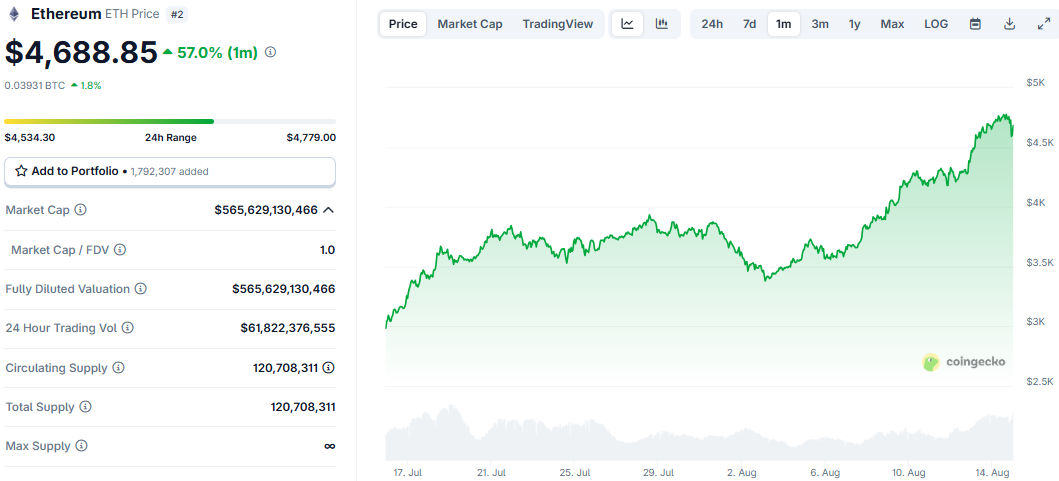Click the Max Supply infinity value
The height and width of the screenshot is (481, 1059).
click(330, 447)
